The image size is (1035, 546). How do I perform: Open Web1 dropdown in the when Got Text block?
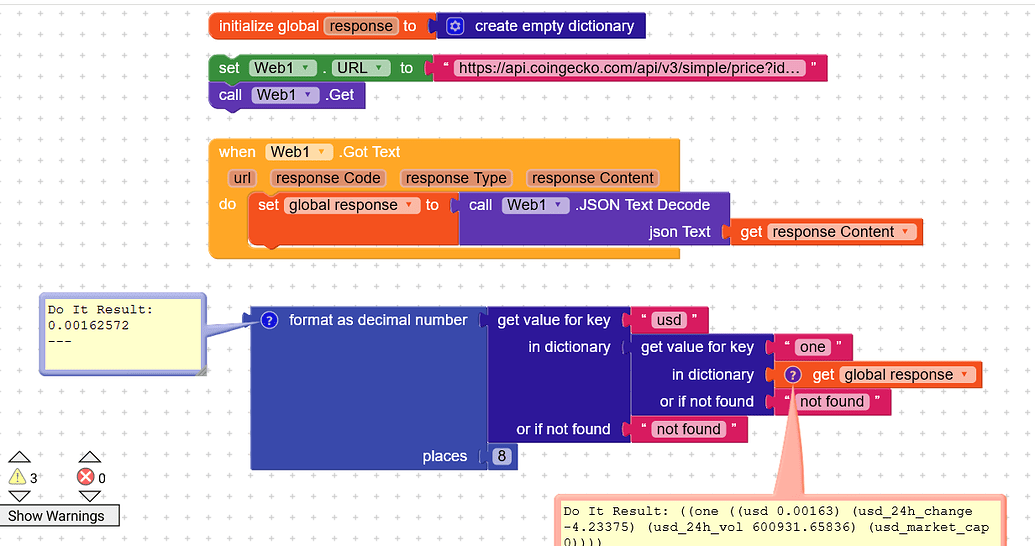[322, 152]
